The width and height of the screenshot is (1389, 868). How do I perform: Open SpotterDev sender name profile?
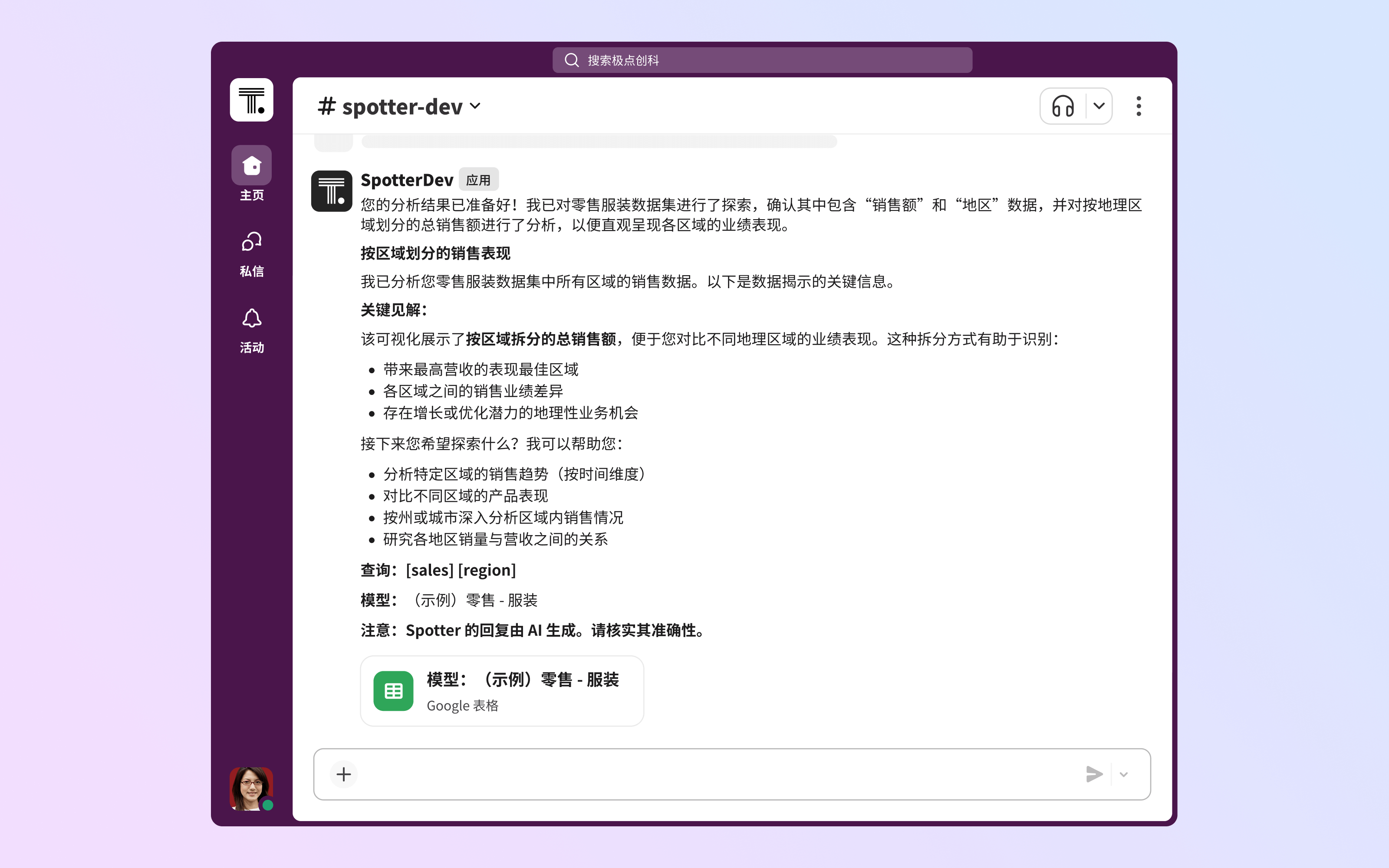coord(406,180)
